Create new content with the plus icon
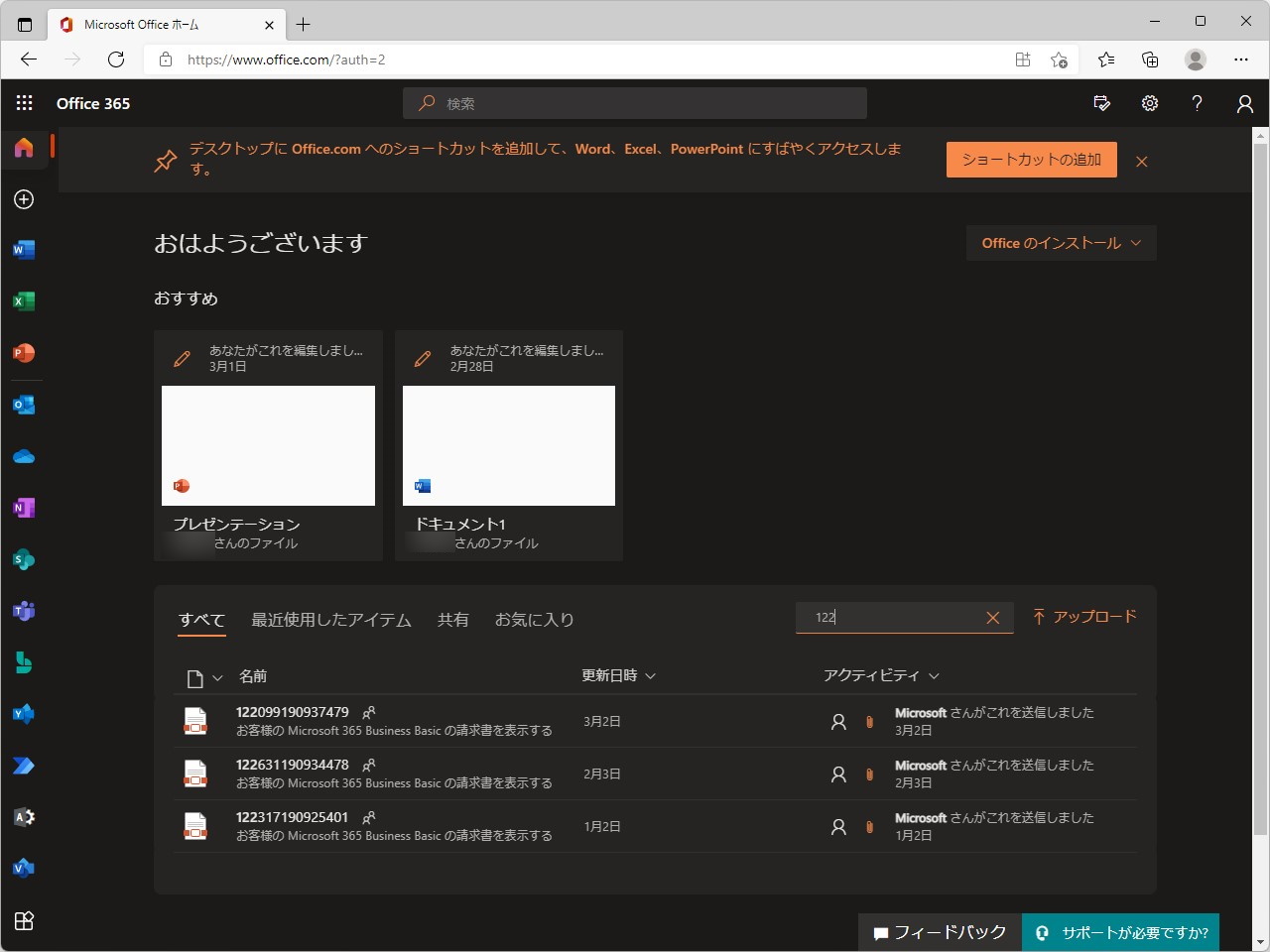Viewport: 1270px width, 952px height. click(24, 198)
